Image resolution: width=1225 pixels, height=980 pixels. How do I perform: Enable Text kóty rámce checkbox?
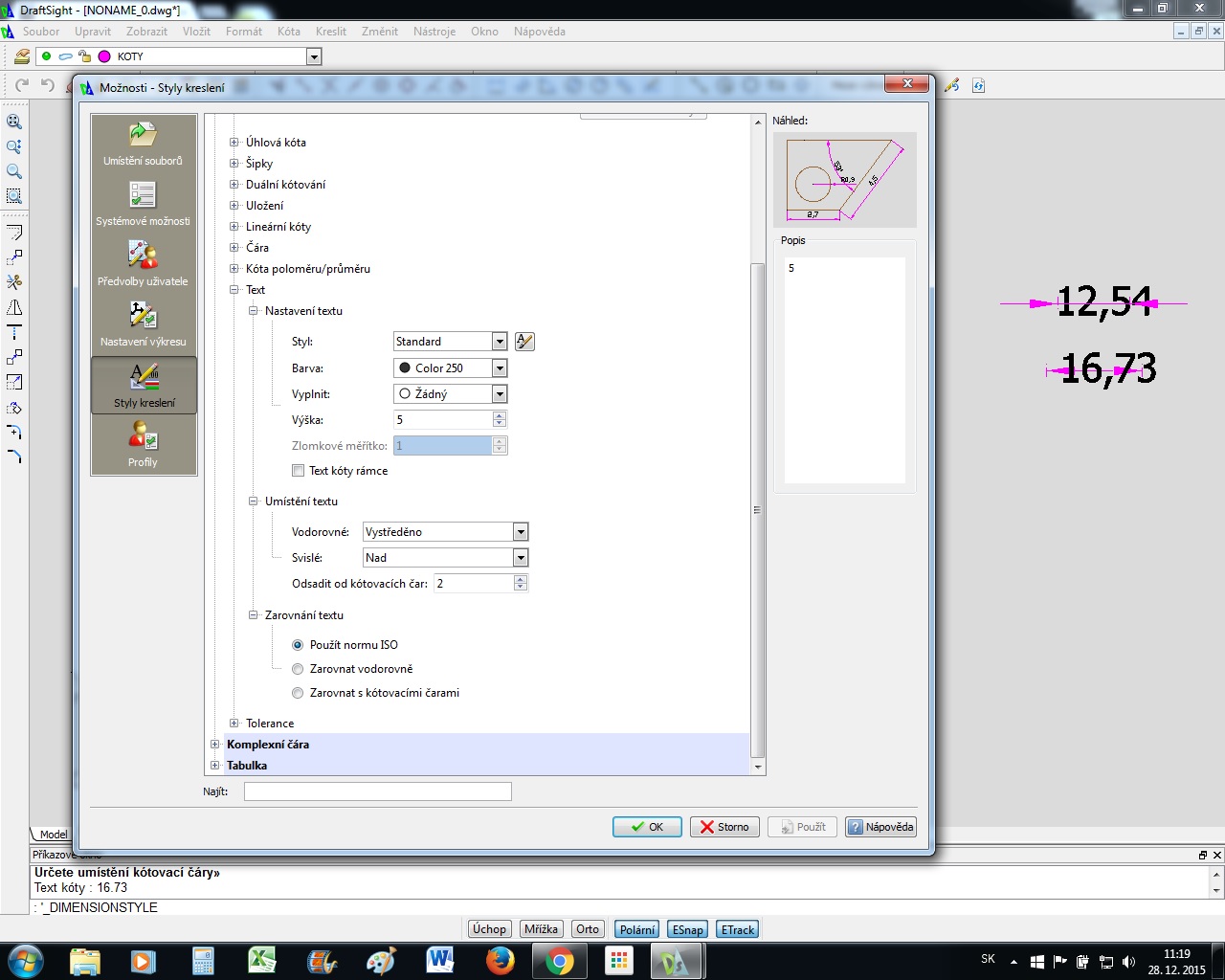point(299,471)
